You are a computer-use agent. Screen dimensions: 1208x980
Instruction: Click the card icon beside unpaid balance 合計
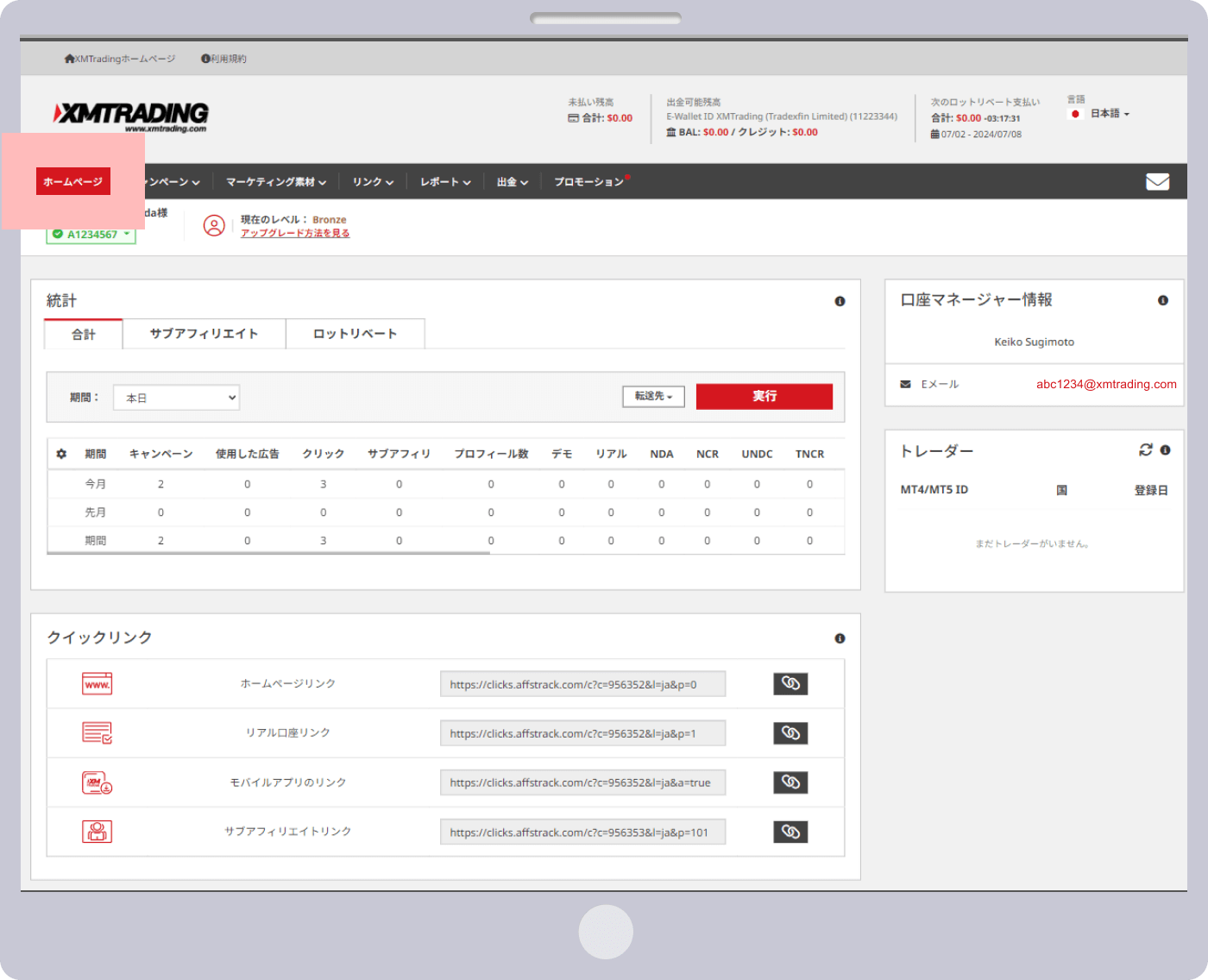(x=574, y=118)
